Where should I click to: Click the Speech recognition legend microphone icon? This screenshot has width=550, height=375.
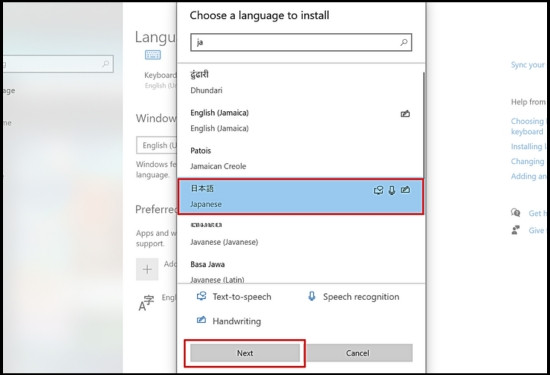click(311, 296)
